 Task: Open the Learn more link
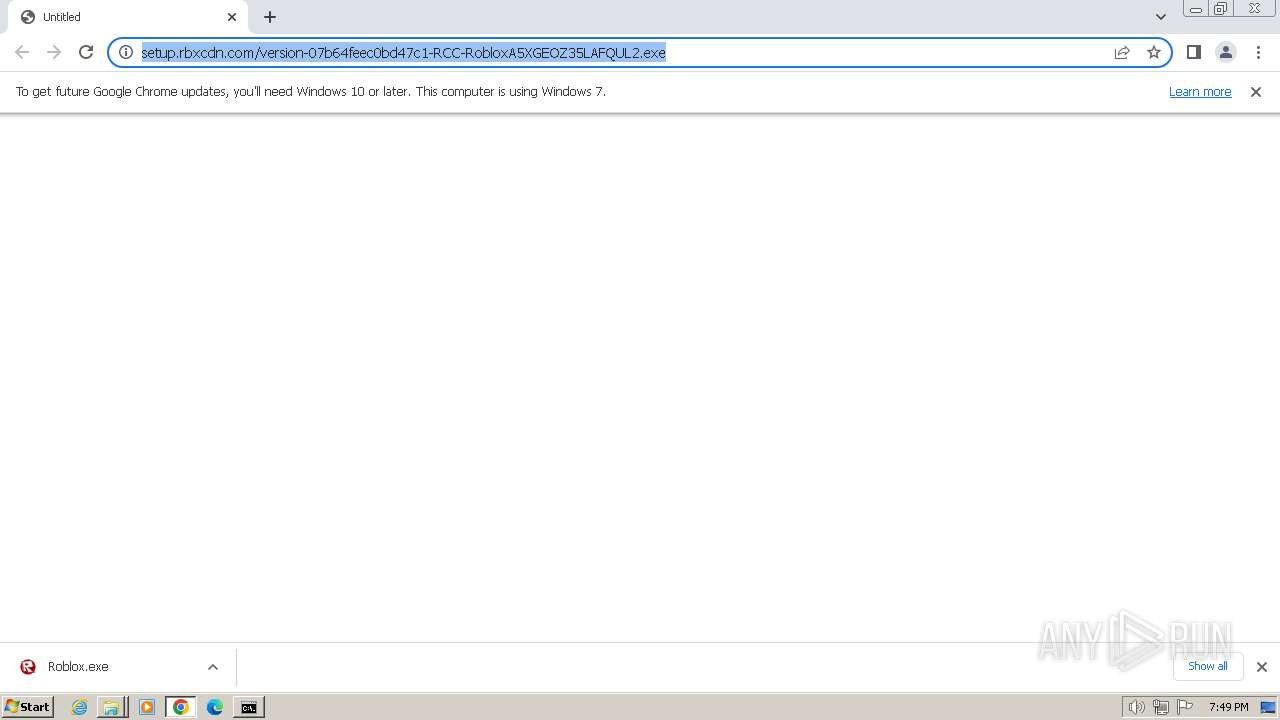click(1200, 91)
